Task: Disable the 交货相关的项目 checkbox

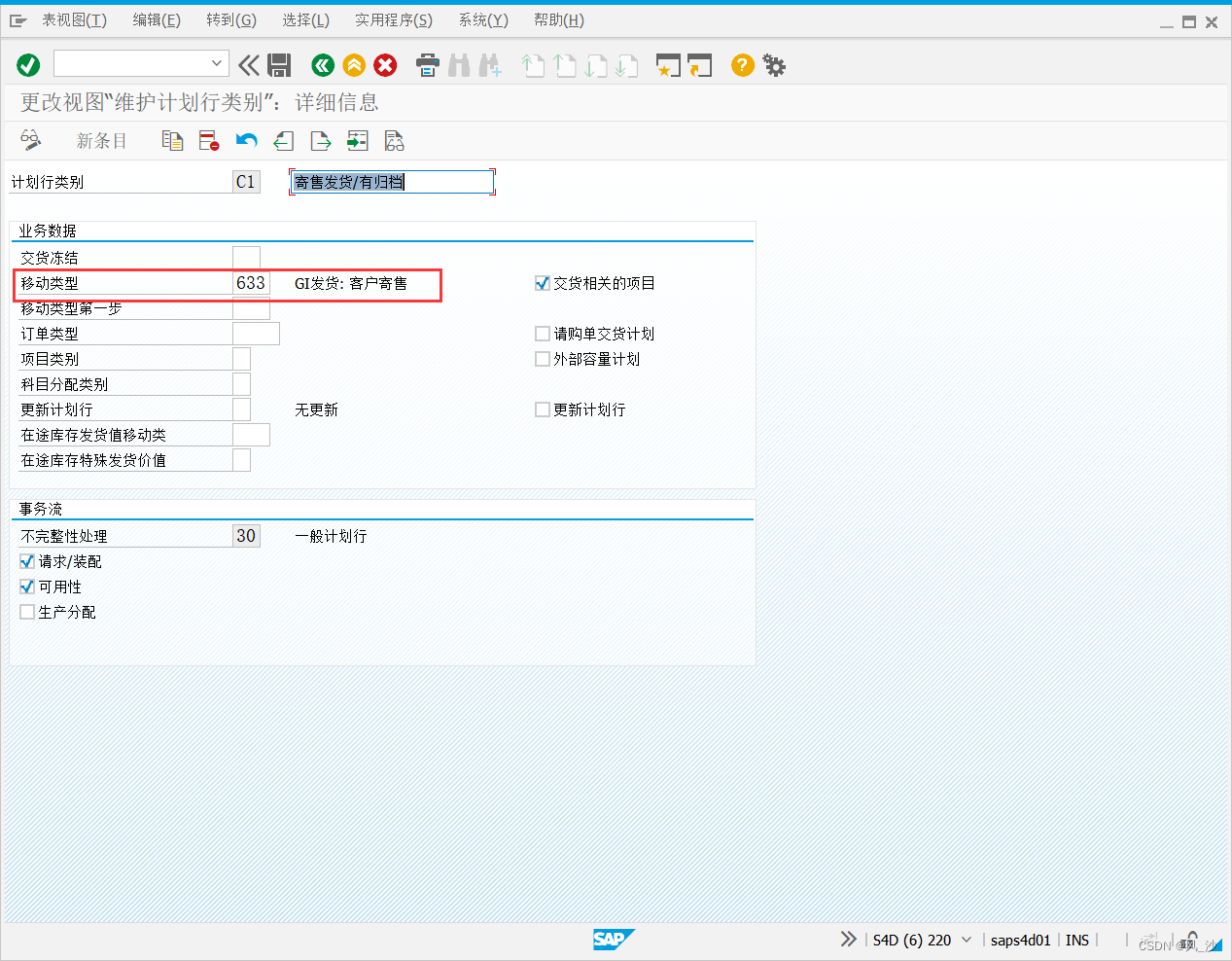Action: pyautogui.click(x=543, y=283)
